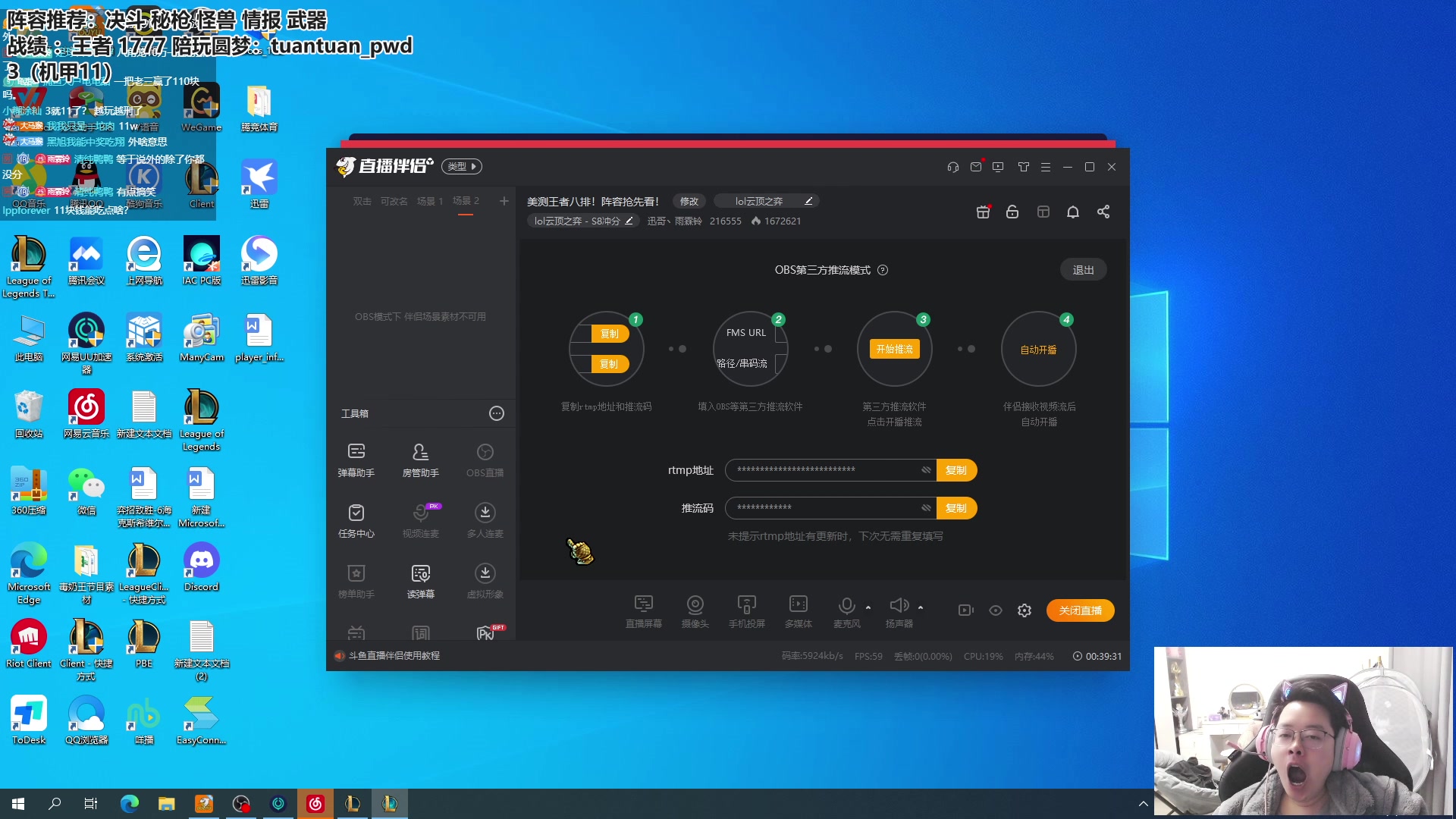Expand the 类型 selector
This screenshot has width=1456, height=819.
pos(462,167)
